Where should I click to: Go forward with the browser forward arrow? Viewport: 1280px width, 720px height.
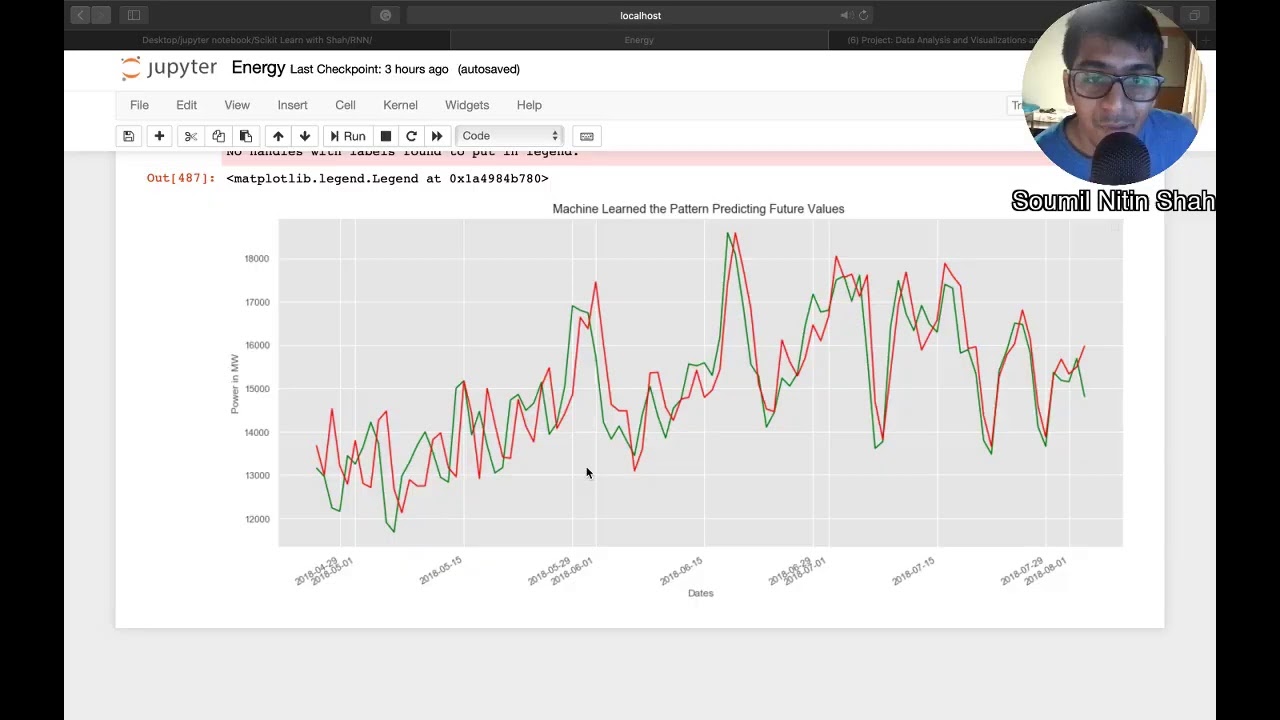click(101, 15)
